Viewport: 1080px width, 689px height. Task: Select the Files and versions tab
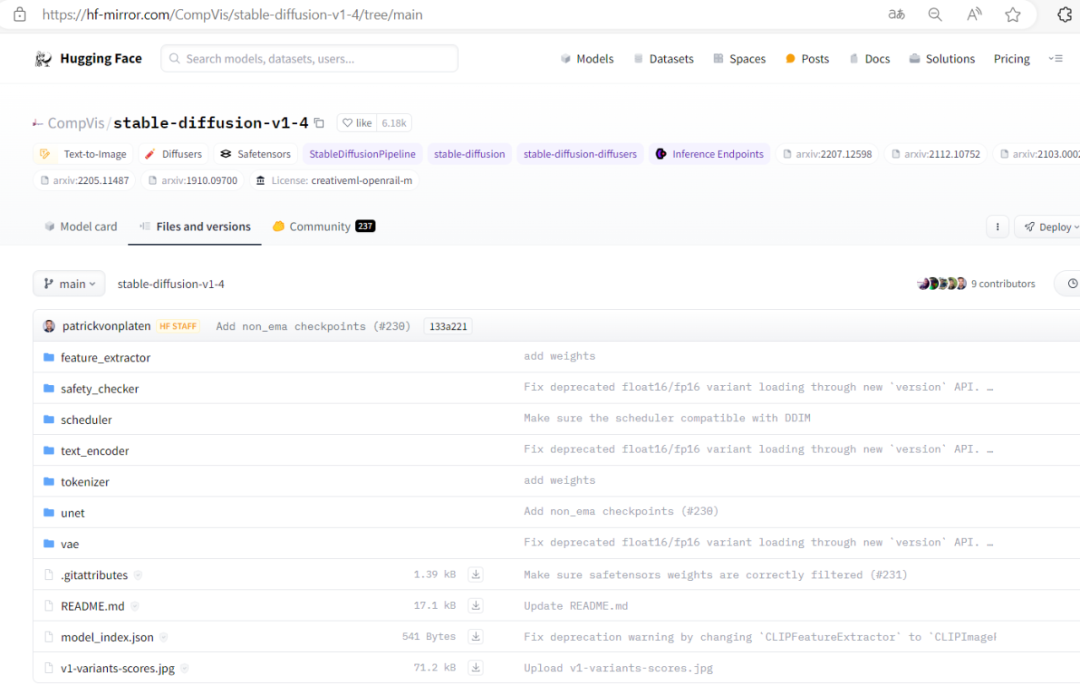[195, 227]
